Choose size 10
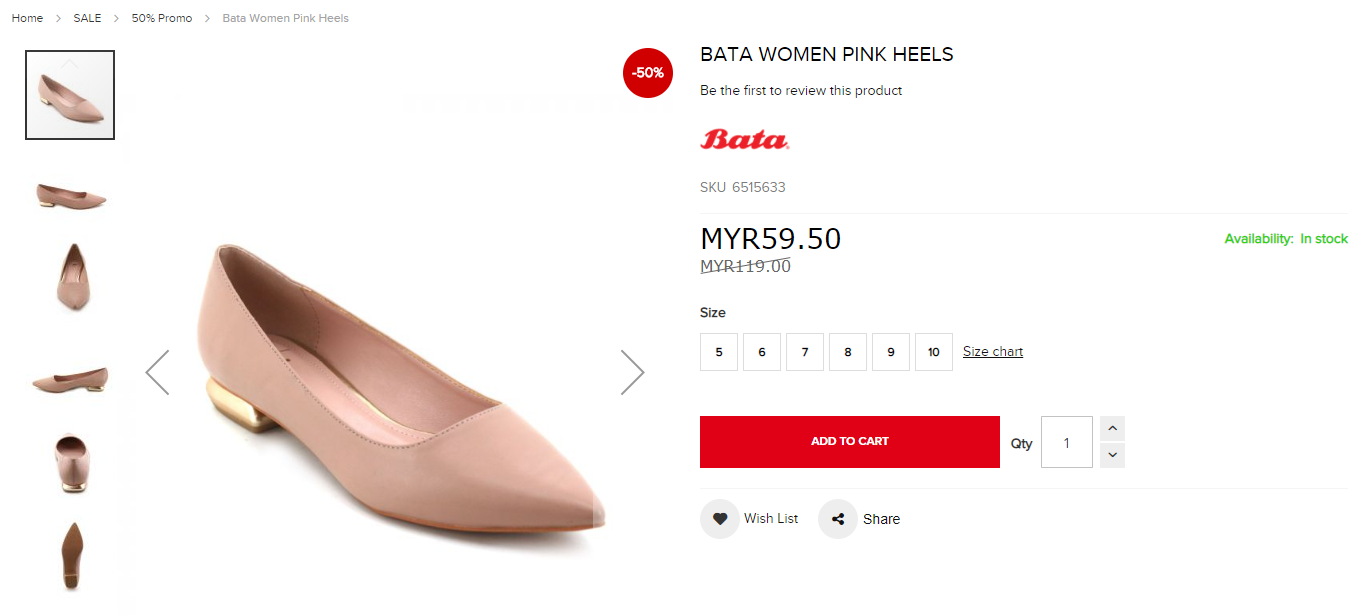This screenshot has height=616, width=1361. 934,352
